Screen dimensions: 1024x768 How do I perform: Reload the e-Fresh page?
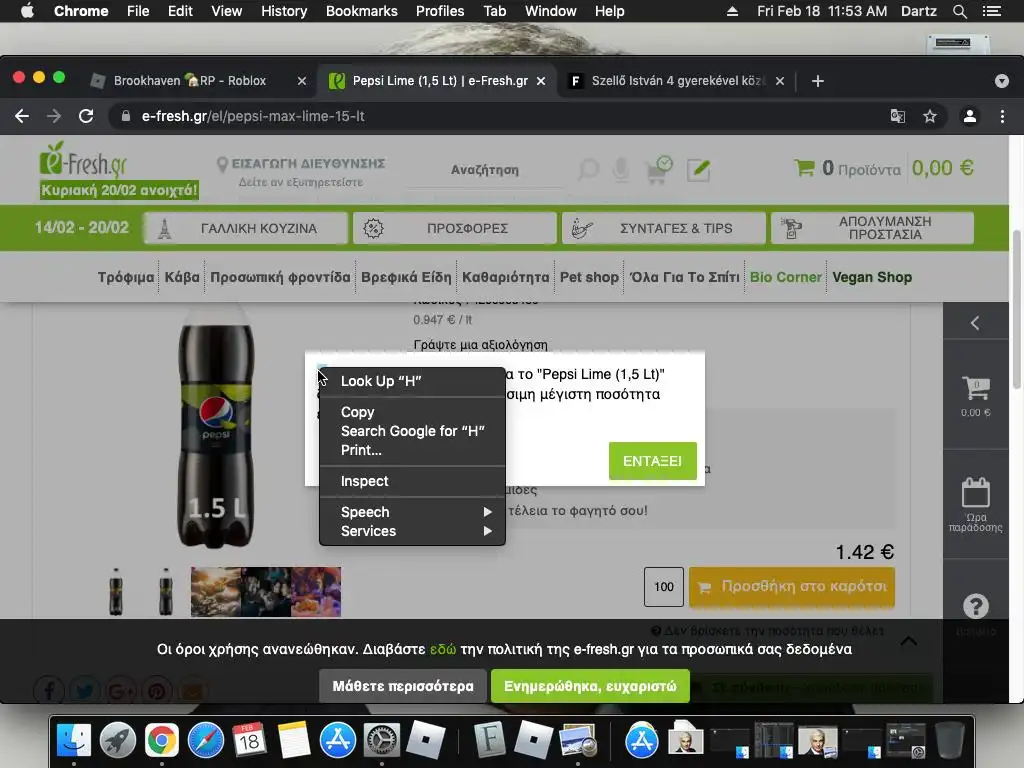click(x=86, y=116)
